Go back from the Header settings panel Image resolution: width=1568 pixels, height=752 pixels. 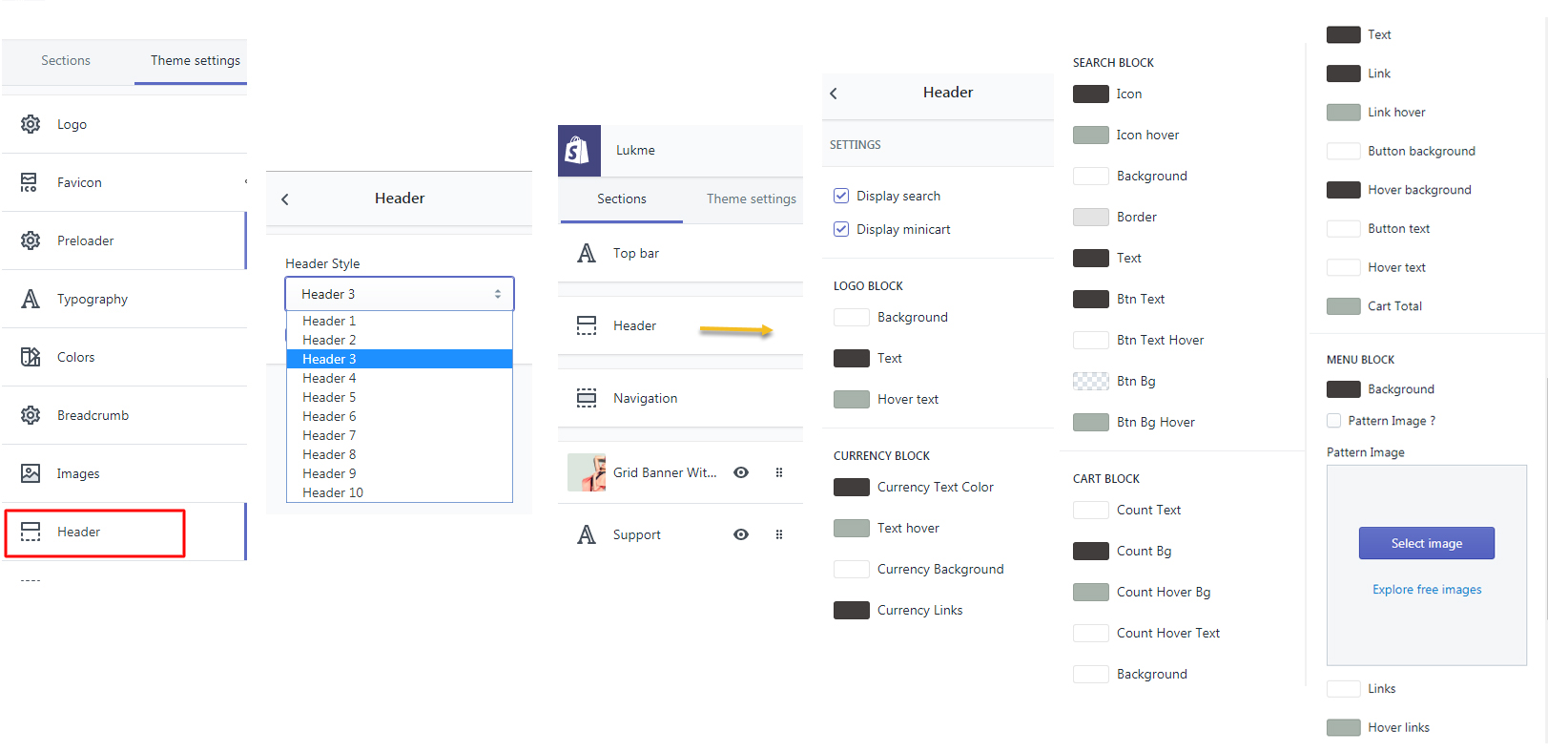834,93
